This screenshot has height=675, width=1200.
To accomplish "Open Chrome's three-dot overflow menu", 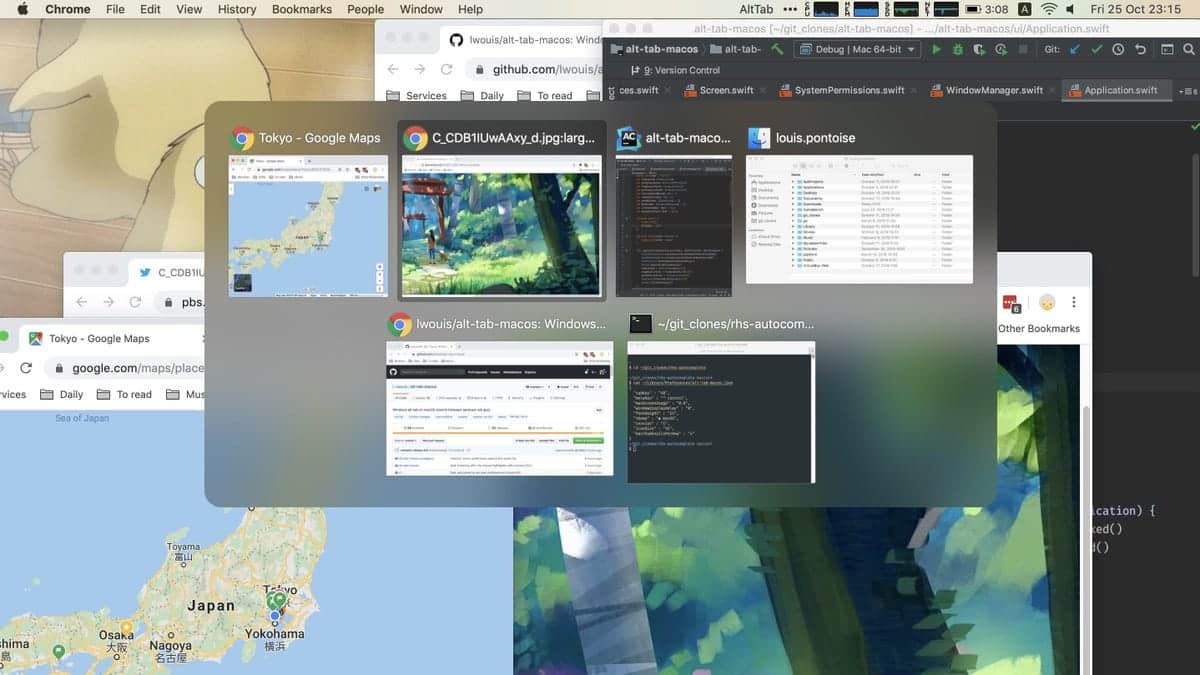I will coord(1075,302).
